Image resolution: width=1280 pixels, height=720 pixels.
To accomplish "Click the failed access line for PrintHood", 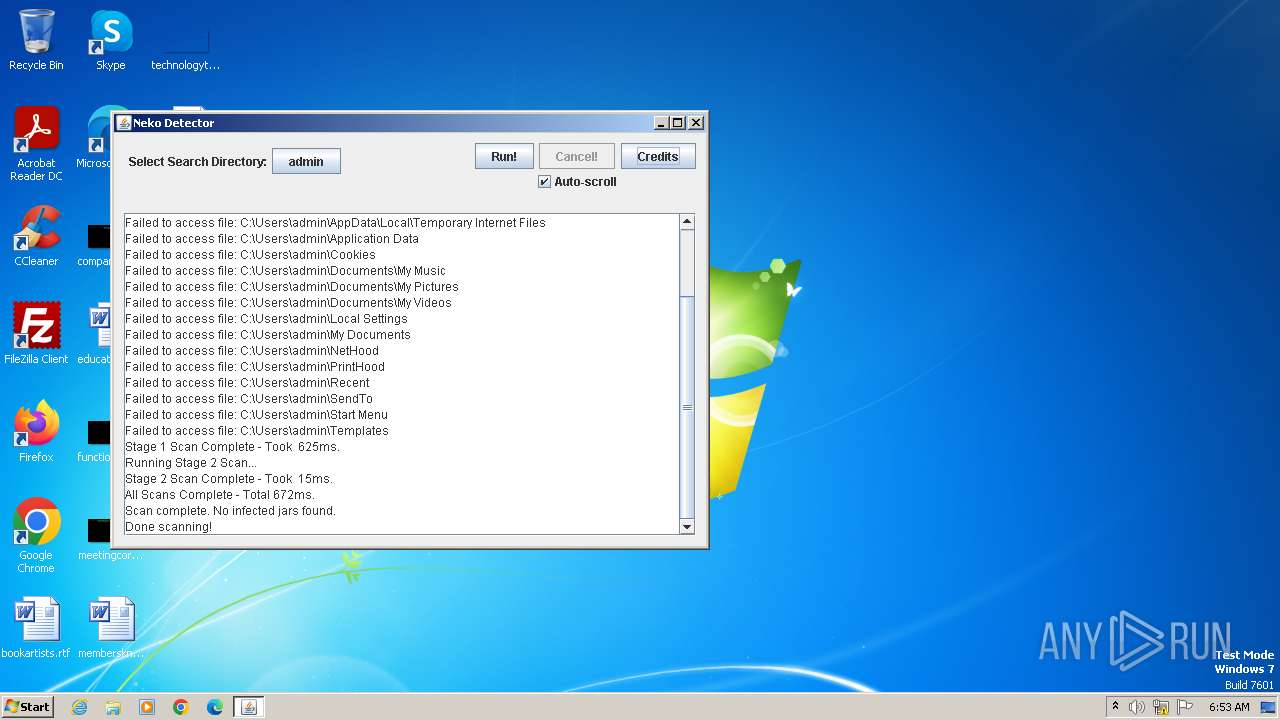I will pos(255,367).
